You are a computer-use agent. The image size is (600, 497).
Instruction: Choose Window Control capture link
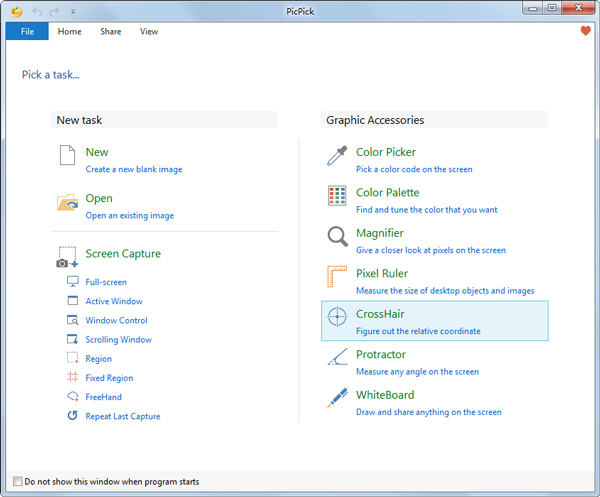coord(116,320)
